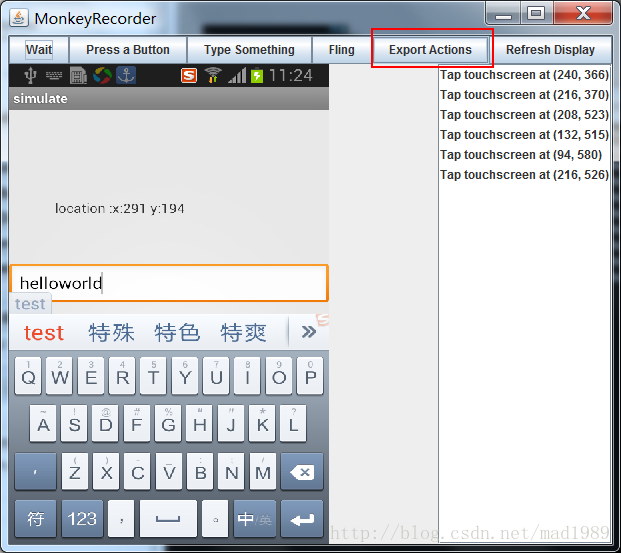Tap the P key
The width and height of the screenshot is (621, 553).
tap(310, 376)
